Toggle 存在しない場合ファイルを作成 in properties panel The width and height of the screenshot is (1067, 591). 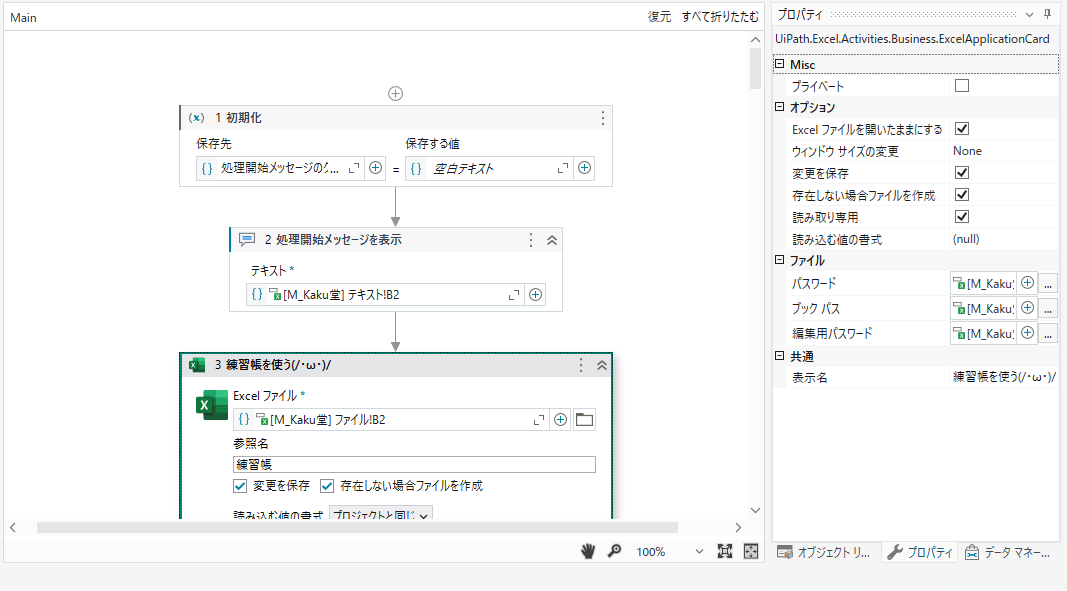(x=962, y=195)
